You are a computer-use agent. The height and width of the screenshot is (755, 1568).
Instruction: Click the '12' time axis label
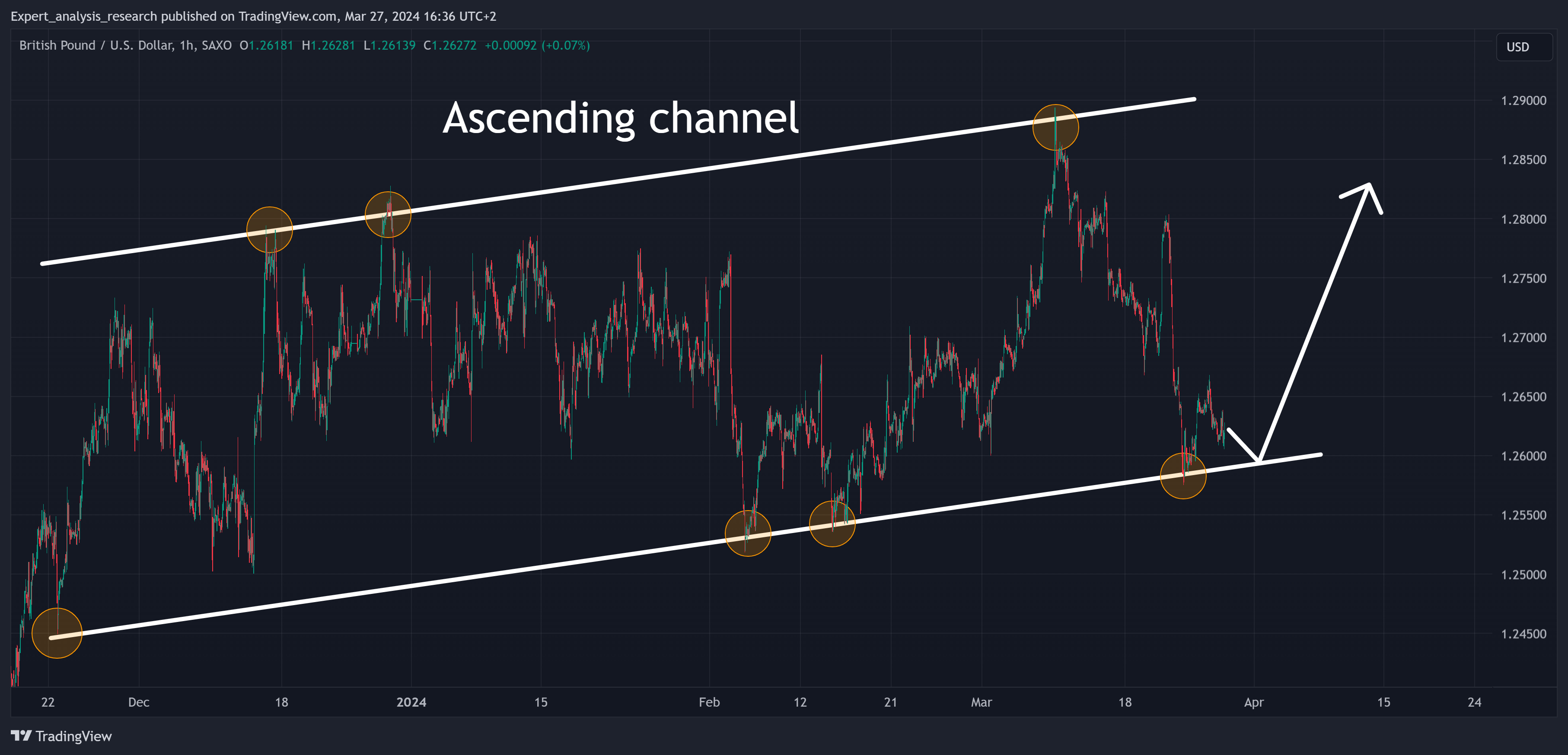tap(800, 702)
